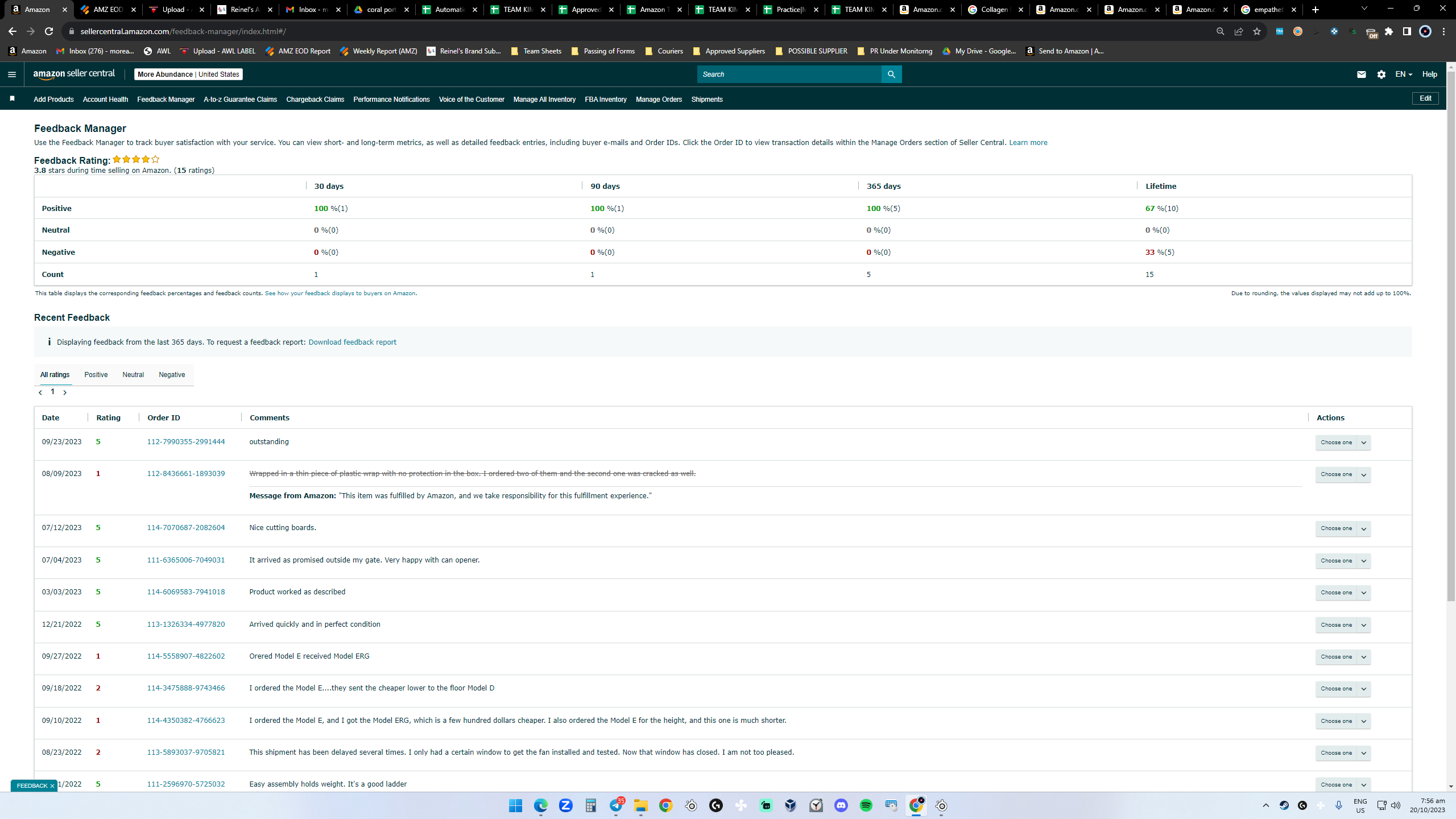This screenshot has height=819, width=1456.
Task: Open Choose one dropdown for 03/03/2023 feedback
Action: (1343, 593)
